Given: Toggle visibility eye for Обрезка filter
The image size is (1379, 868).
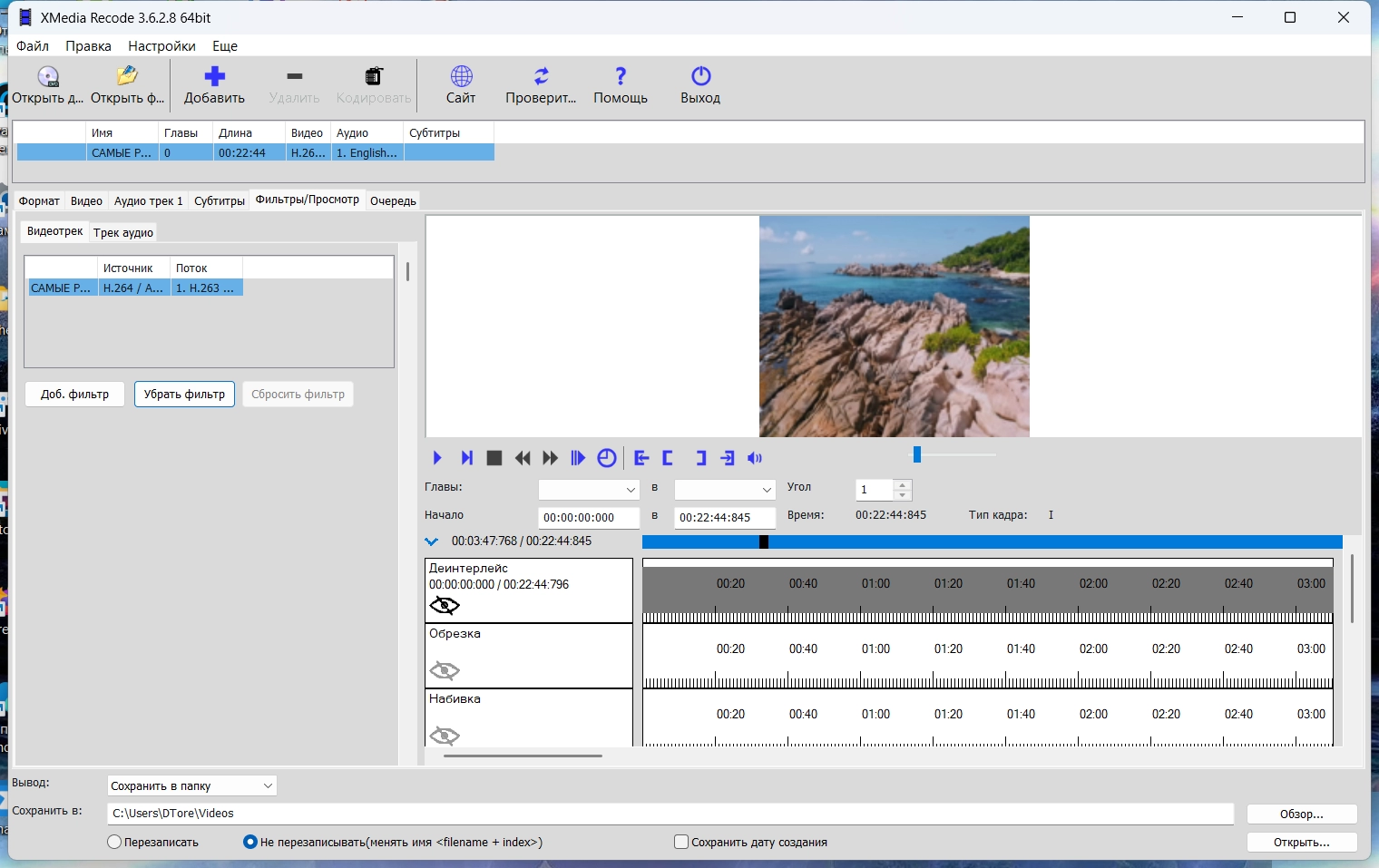Looking at the screenshot, I should pos(445,671).
